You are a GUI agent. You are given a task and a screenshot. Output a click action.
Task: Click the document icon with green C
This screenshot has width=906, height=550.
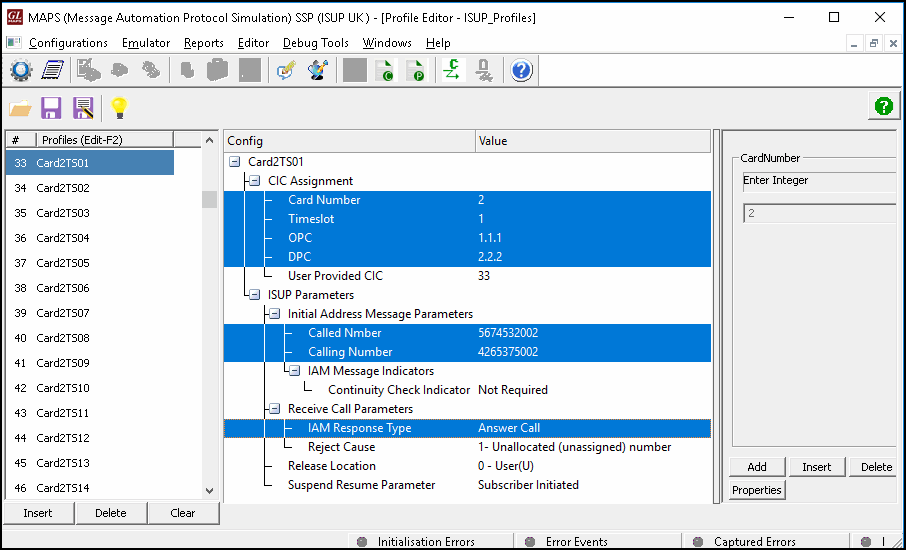click(385, 70)
